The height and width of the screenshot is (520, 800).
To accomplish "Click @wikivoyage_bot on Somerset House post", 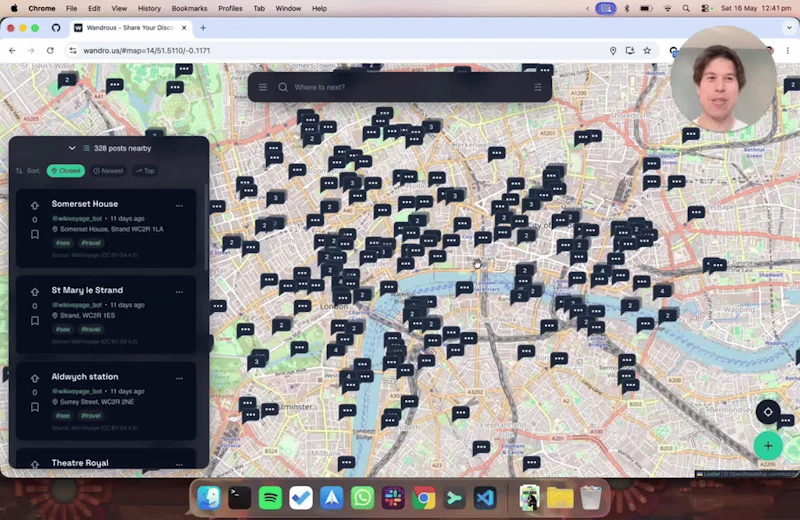I will point(77,218).
